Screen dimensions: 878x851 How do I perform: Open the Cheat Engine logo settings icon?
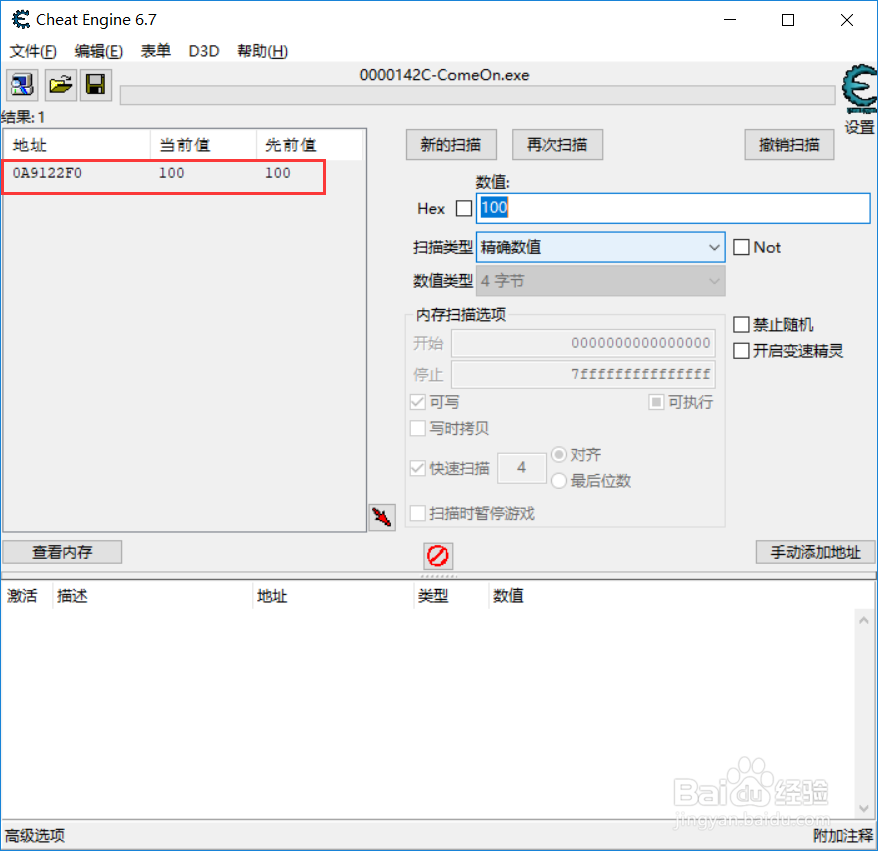point(860,88)
